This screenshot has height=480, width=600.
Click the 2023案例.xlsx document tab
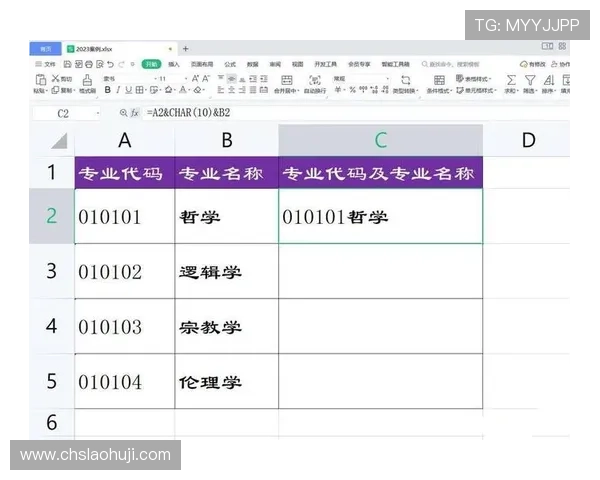click(x=120, y=49)
